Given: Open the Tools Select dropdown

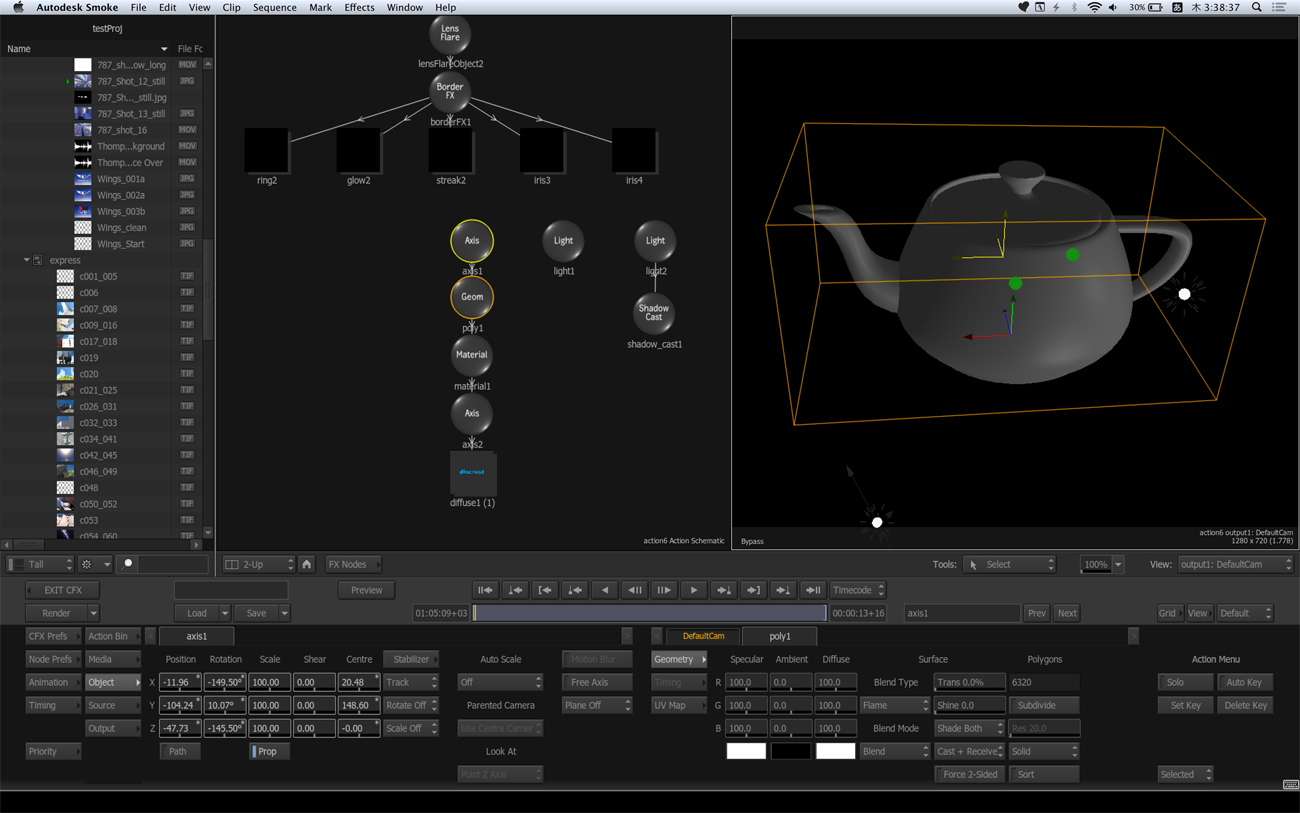Looking at the screenshot, I should 1009,564.
